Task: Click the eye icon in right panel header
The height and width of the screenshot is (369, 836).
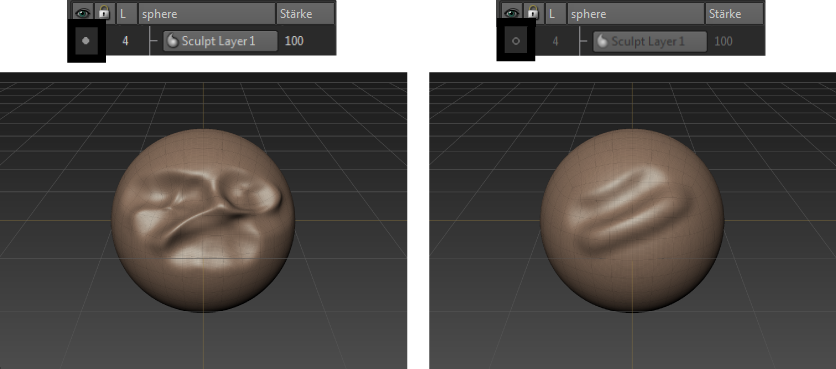Action: pos(512,12)
